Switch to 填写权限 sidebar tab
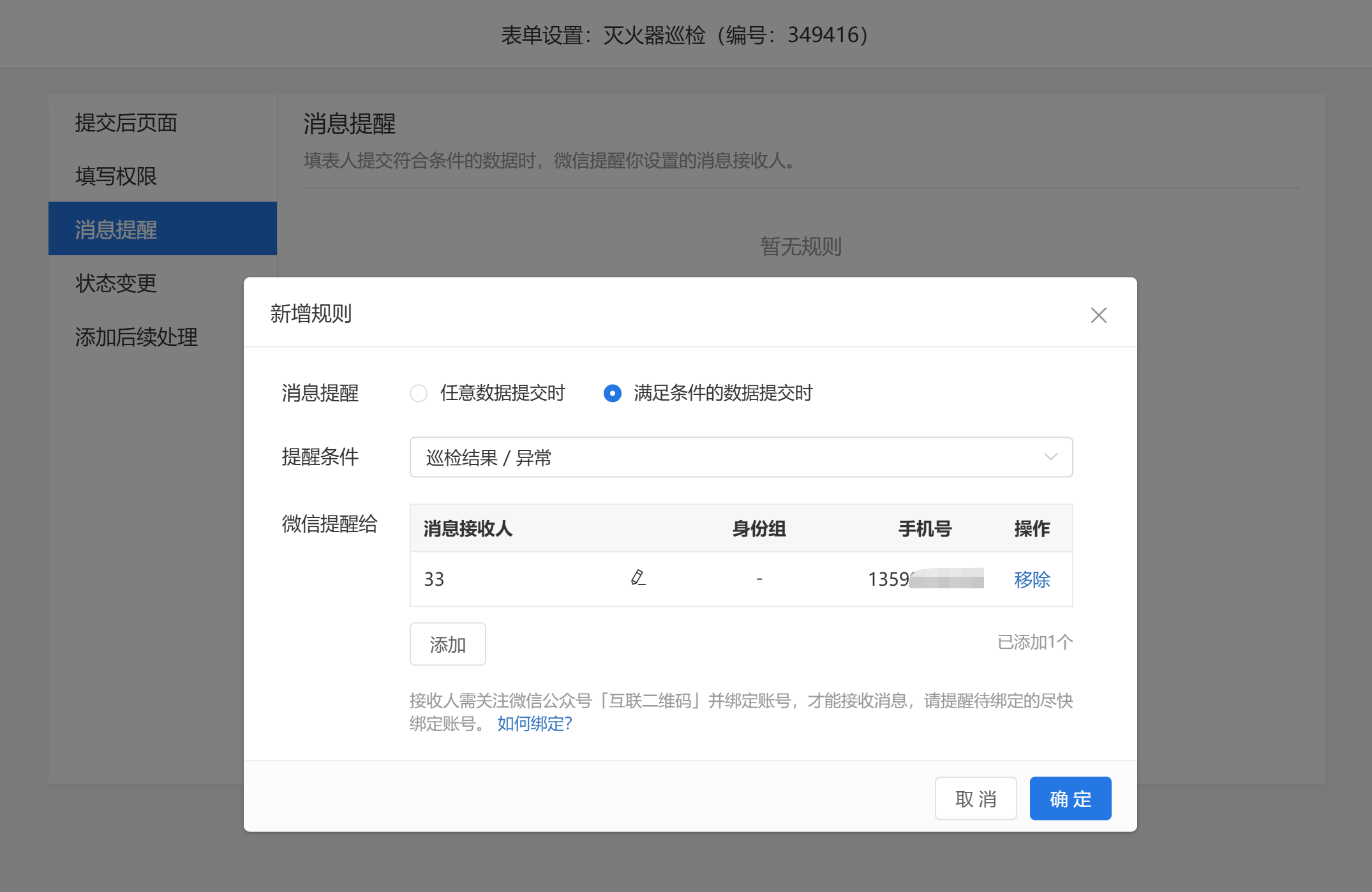The image size is (1372, 892). click(116, 176)
